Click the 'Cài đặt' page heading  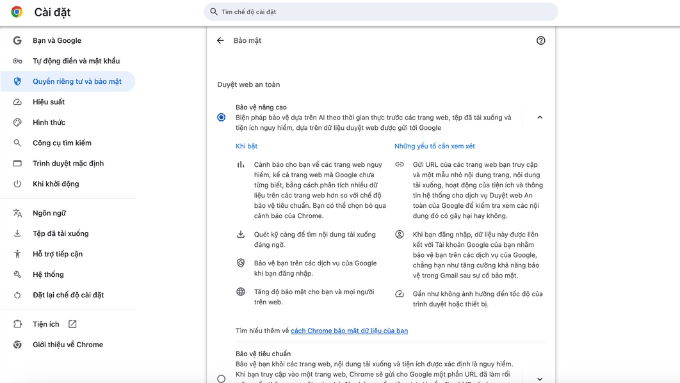(x=52, y=12)
